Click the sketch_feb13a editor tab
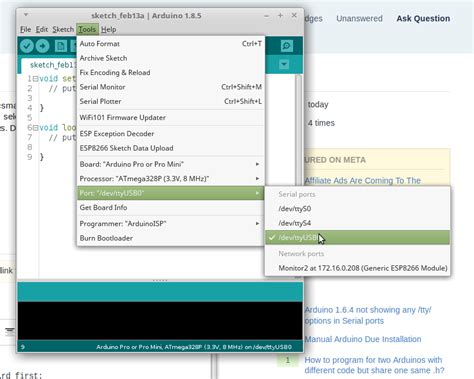Image resolution: width=474 pixels, height=379 pixels. [49, 65]
